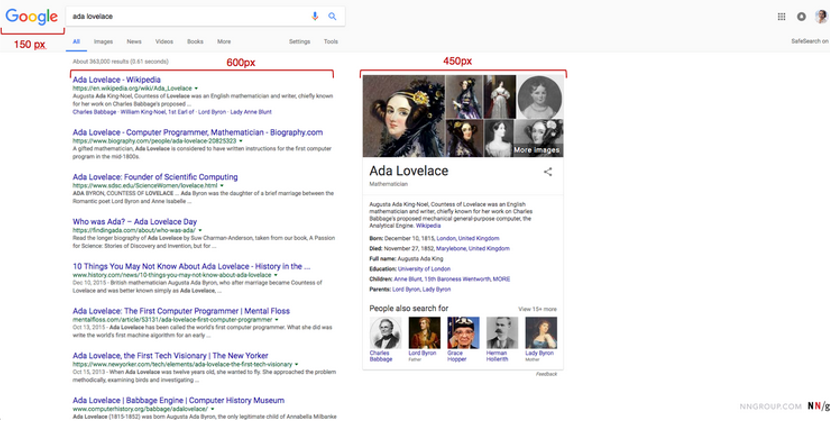Image resolution: width=830 pixels, height=421 pixels.
Task: Open Who was Ada? Ada Lovelace Day
Action: pyautogui.click(x=134, y=222)
